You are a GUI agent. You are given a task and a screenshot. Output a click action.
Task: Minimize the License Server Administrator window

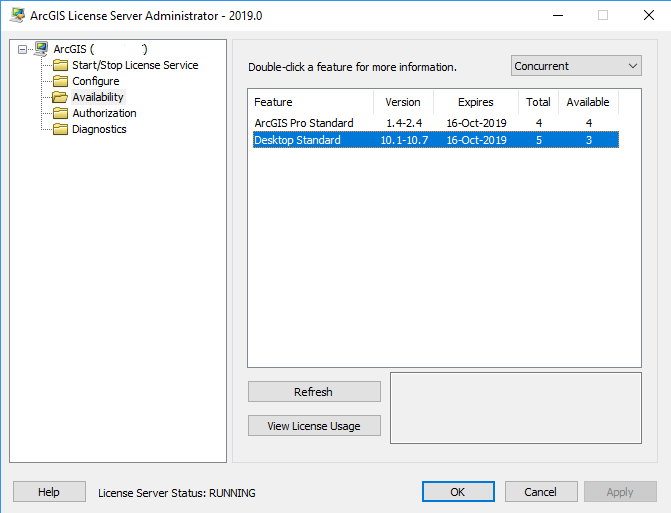(x=558, y=15)
